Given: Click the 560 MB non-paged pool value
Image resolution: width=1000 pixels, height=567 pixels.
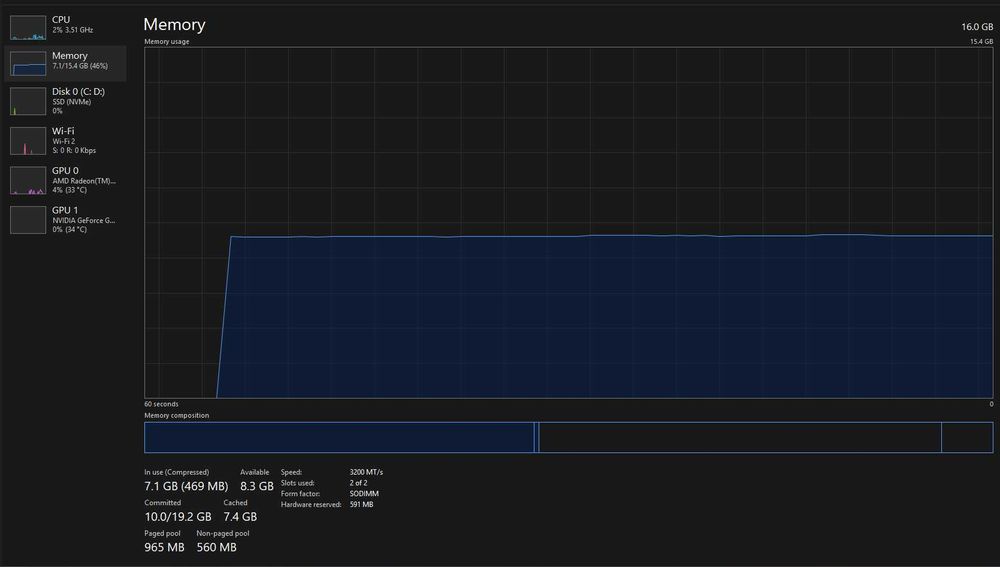Looking at the screenshot, I should coord(216,547).
